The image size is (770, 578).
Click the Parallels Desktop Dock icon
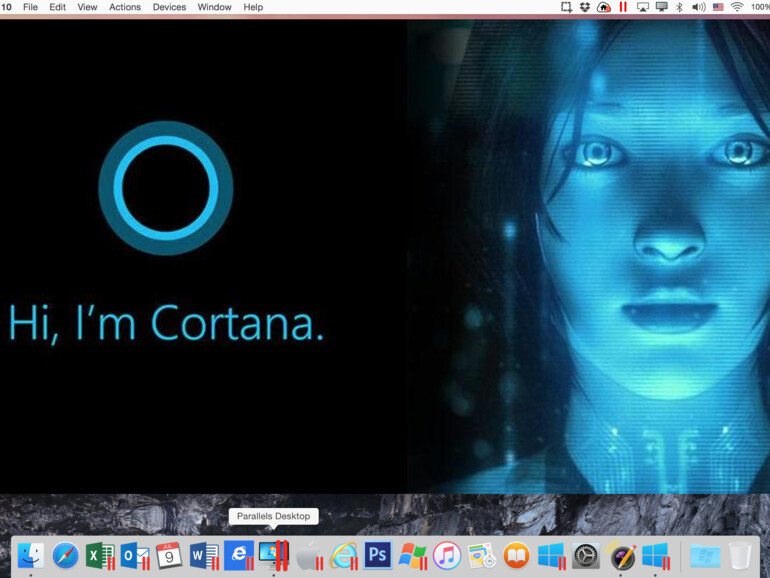coord(274,555)
